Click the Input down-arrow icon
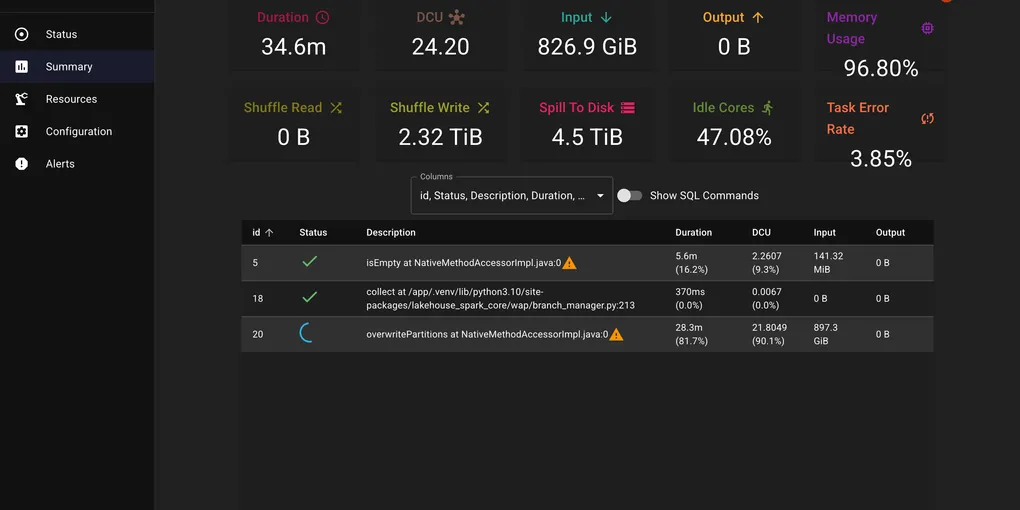Screen dimensions: 1020x510 pyautogui.click(x=606, y=18)
